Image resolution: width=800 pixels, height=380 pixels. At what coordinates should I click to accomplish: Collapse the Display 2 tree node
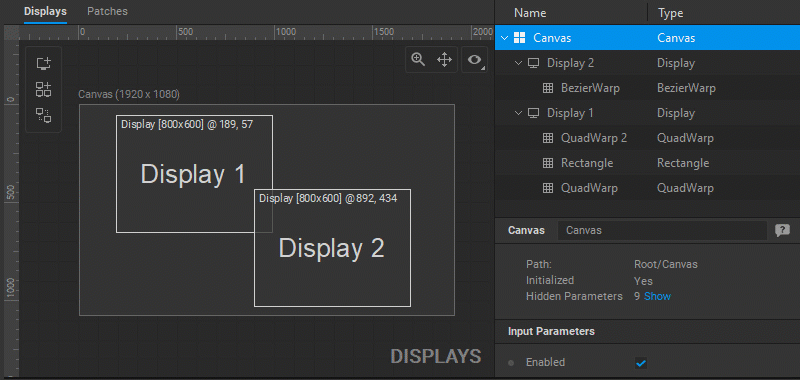(x=519, y=63)
